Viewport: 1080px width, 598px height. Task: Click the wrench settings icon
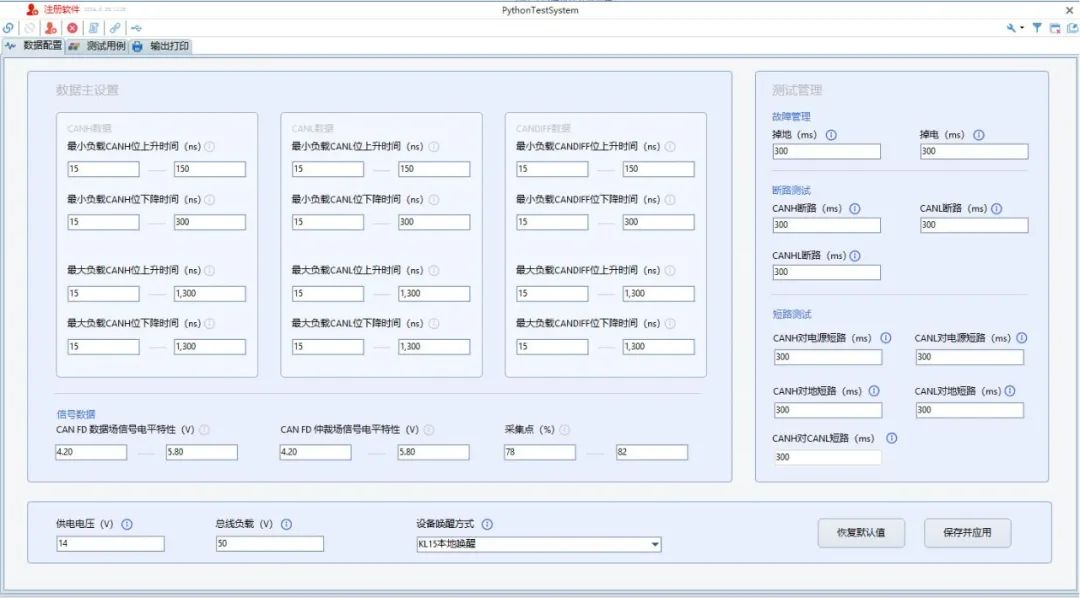pyautogui.click(x=1011, y=28)
